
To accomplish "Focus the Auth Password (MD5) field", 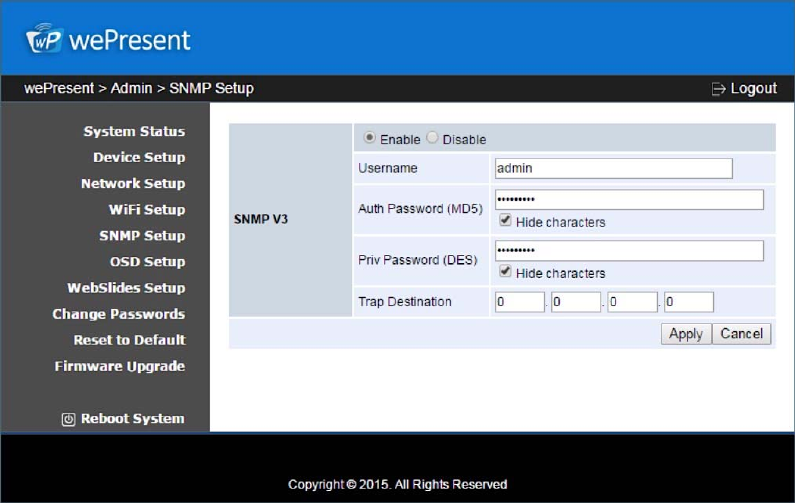I will 629,199.
